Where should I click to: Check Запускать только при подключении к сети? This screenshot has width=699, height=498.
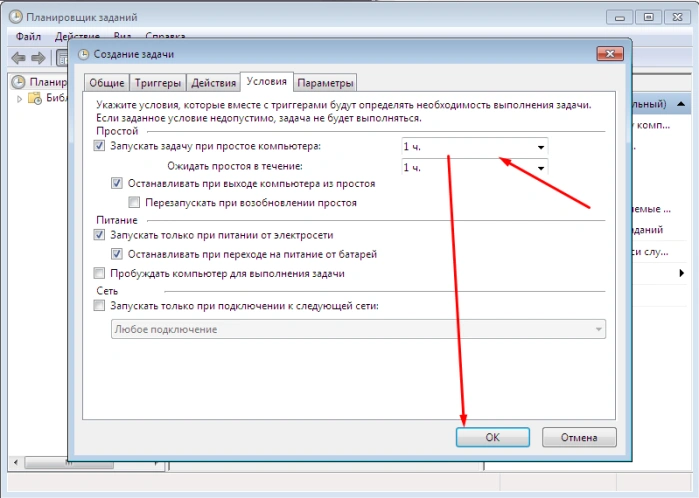(99, 305)
